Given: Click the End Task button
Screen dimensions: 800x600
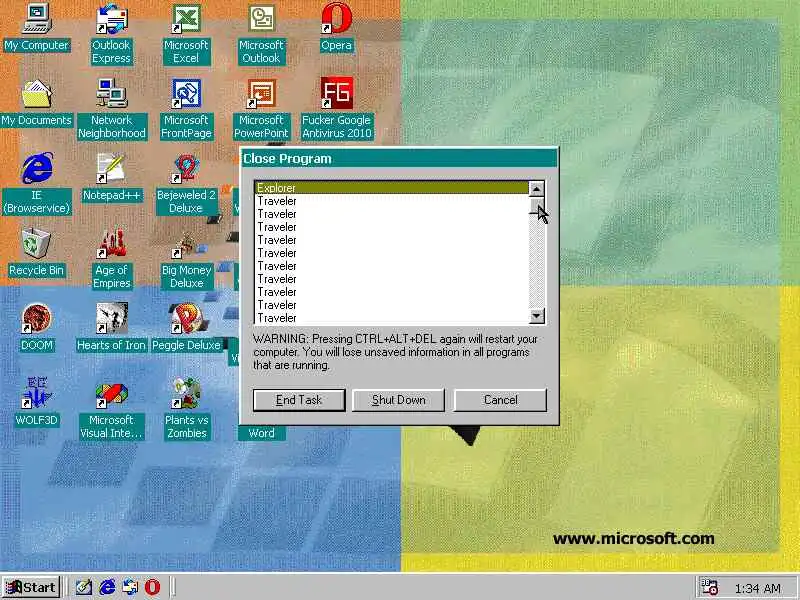Looking at the screenshot, I should (x=299, y=400).
